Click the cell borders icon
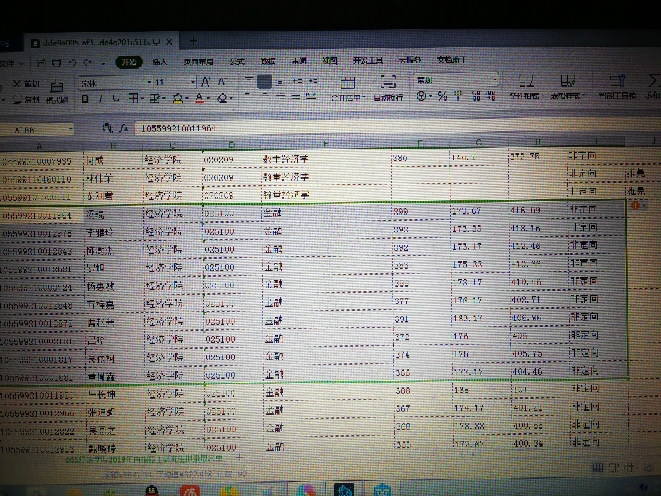Image resolution: width=661 pixels, height=496 pixels. [x=133, y=98]
